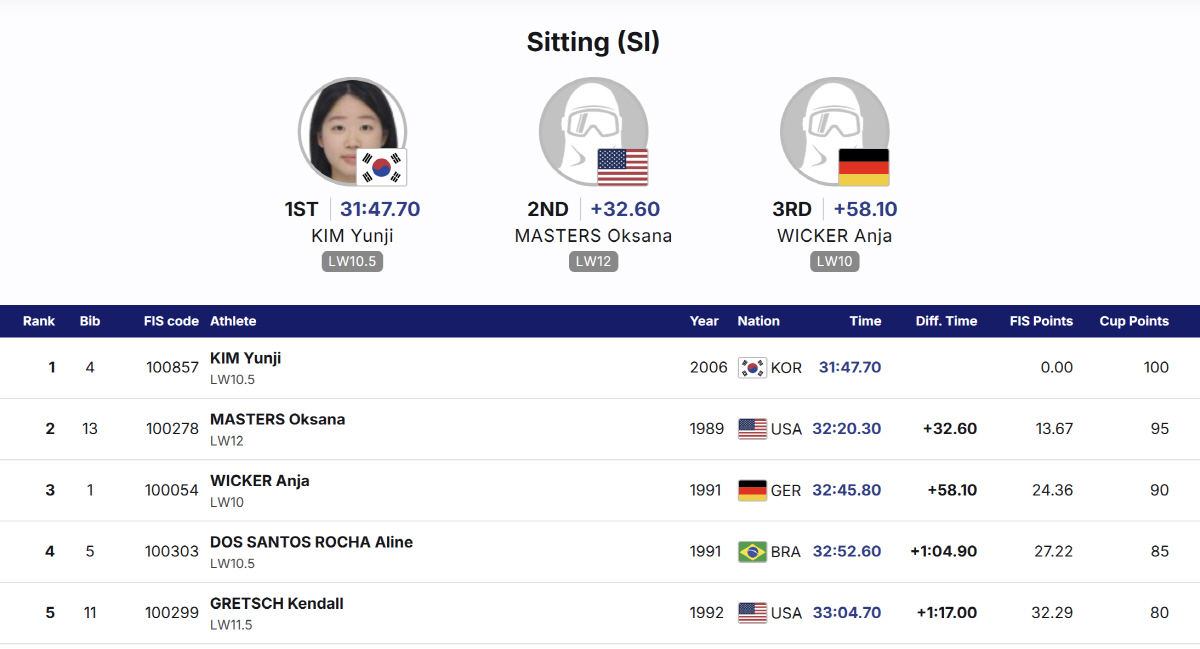The height and width of the screenshot is (649, 1200).
Task: Click the South Korea flag on podium
Action: pos(382,167)
